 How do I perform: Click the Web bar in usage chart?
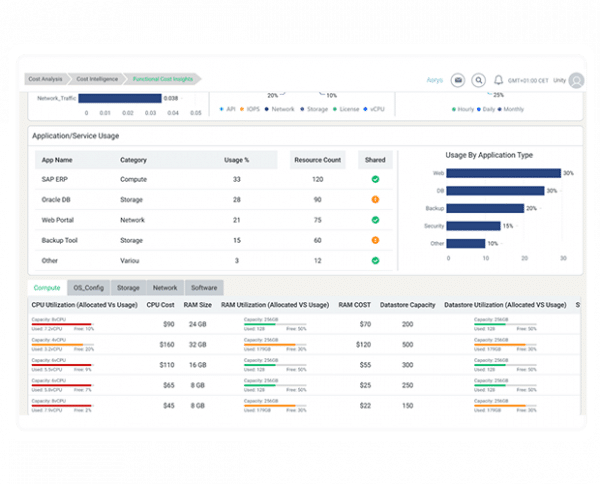(503, 173)
